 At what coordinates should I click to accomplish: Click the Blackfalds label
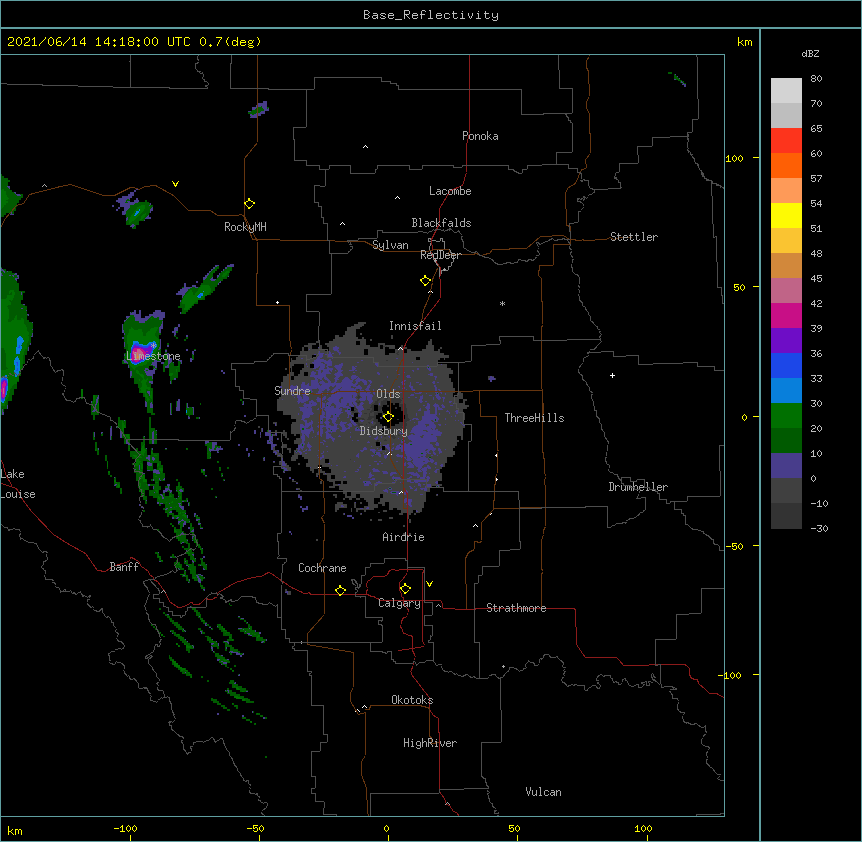click(441, 223)
